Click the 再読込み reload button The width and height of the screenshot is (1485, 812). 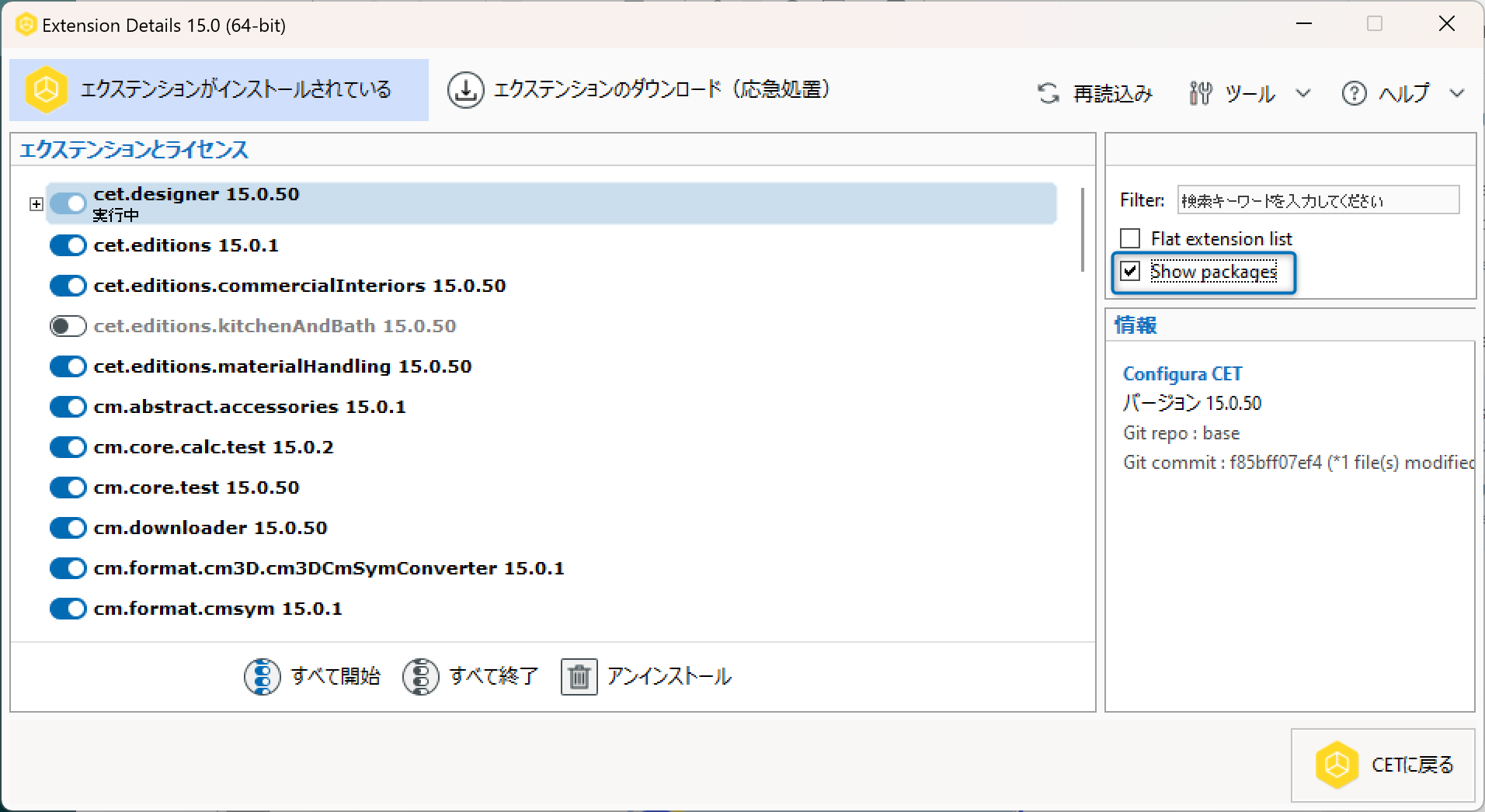[x=1095, y=94]
